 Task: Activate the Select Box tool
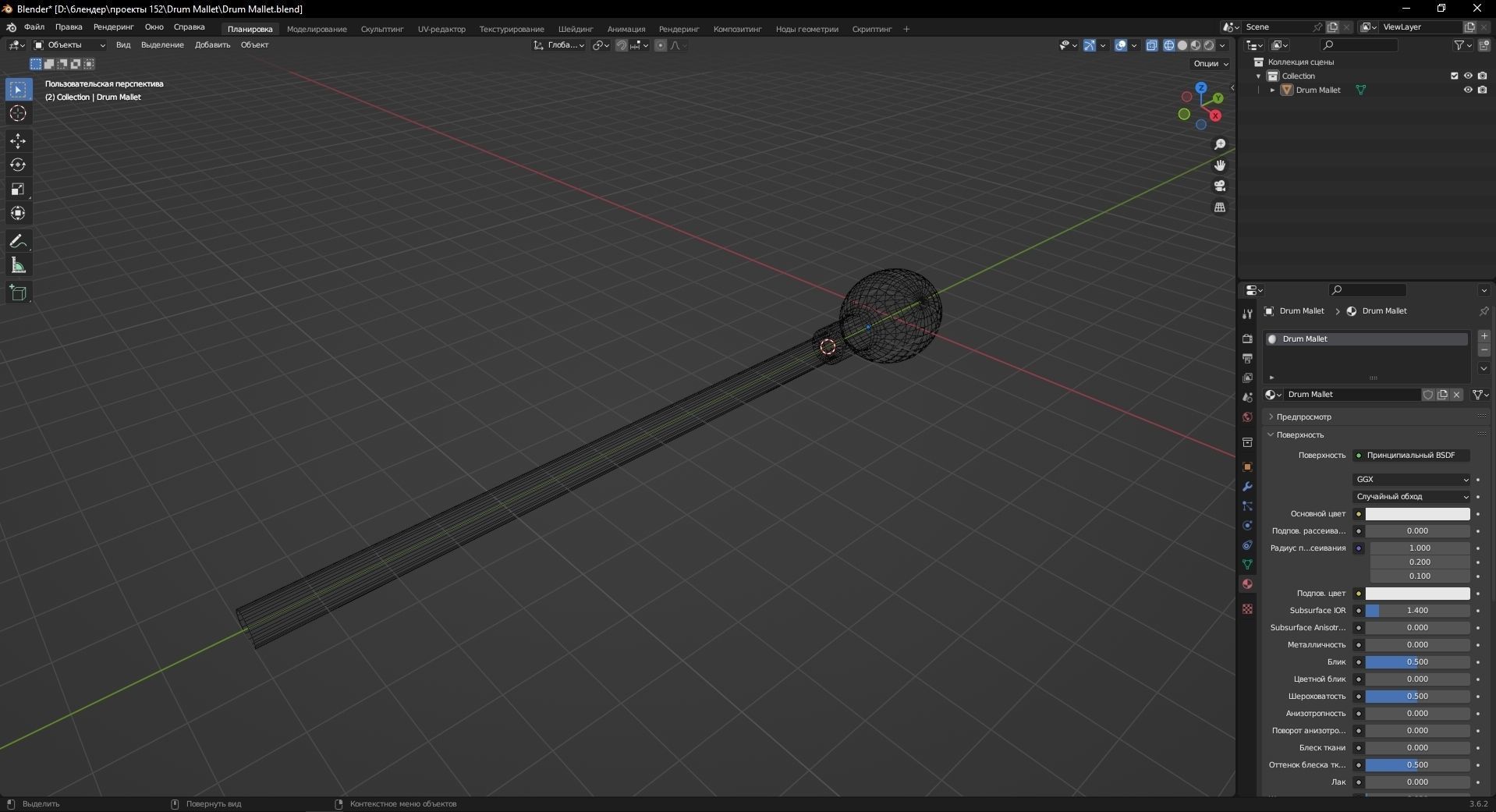click(x=18, y=90)
